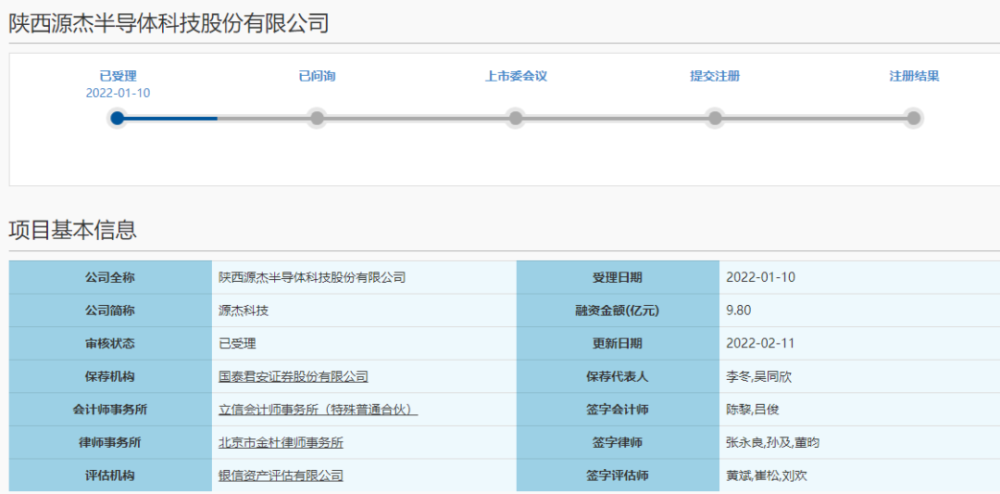
Task: Click the 评估机构 header cell
Action: tap(110, 476)
